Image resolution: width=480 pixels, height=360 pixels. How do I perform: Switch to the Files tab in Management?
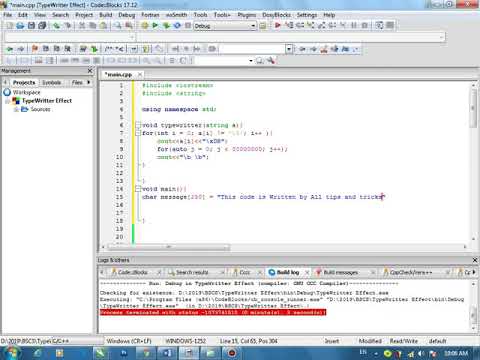77,82
